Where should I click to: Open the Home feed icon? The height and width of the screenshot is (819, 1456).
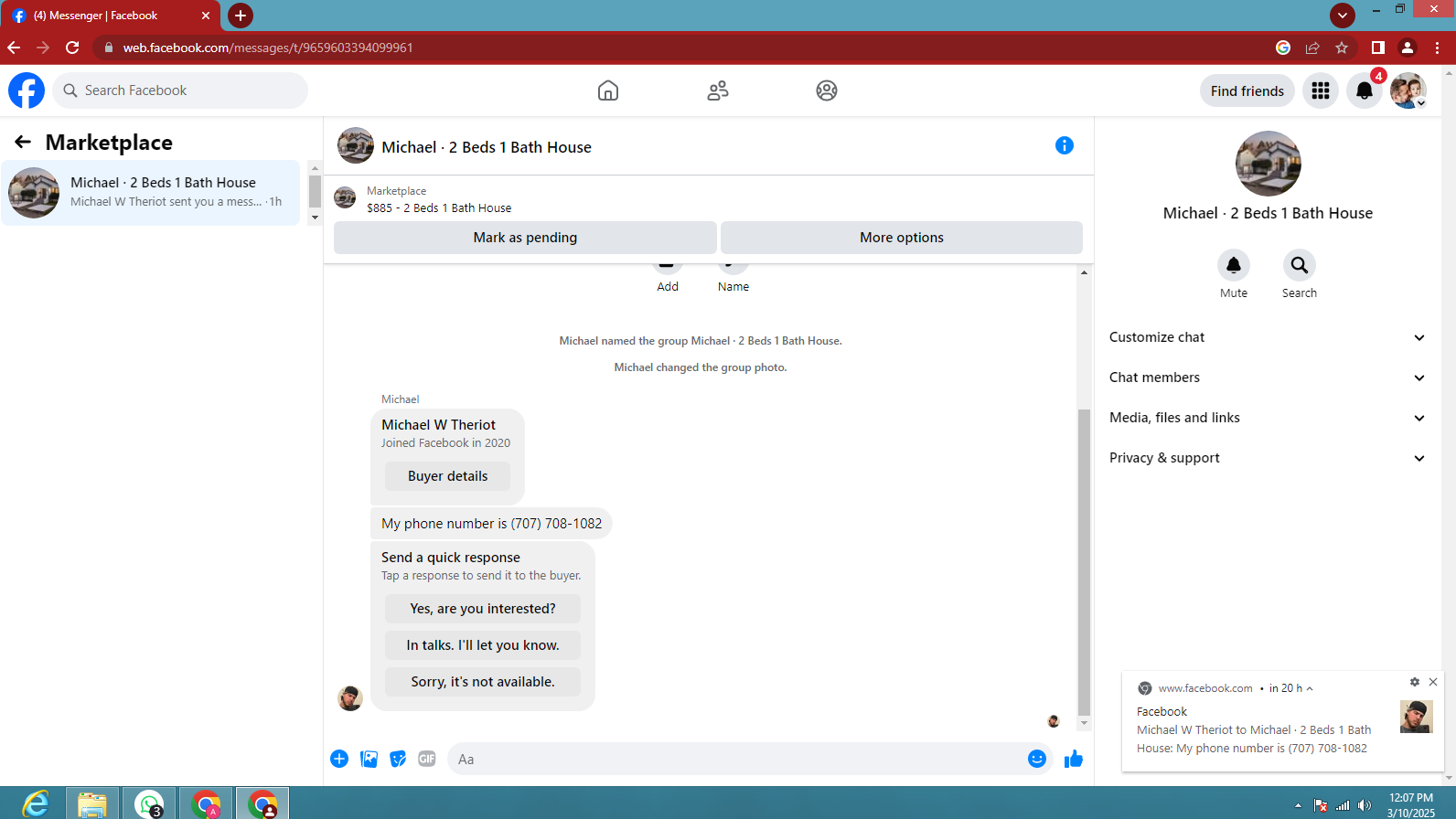coord(608,90)
